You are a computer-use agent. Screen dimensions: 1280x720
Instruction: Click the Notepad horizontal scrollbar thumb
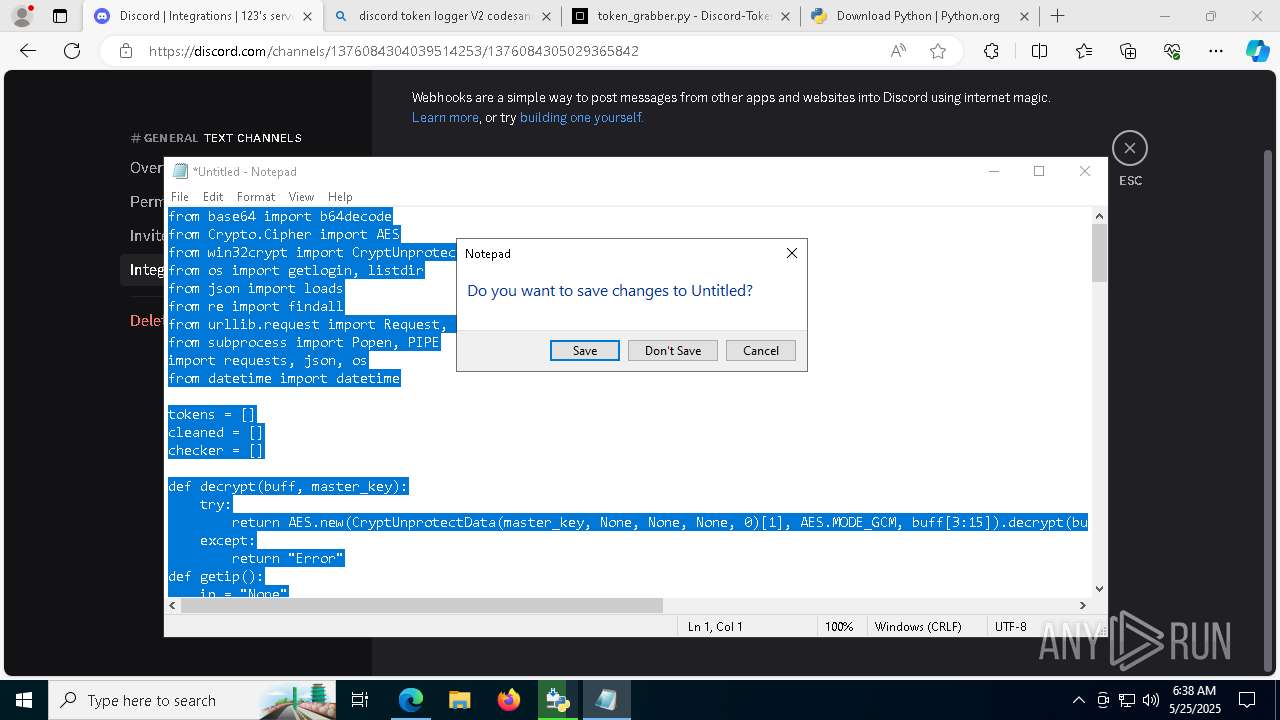pyautogui.click(x=422, y=605)
